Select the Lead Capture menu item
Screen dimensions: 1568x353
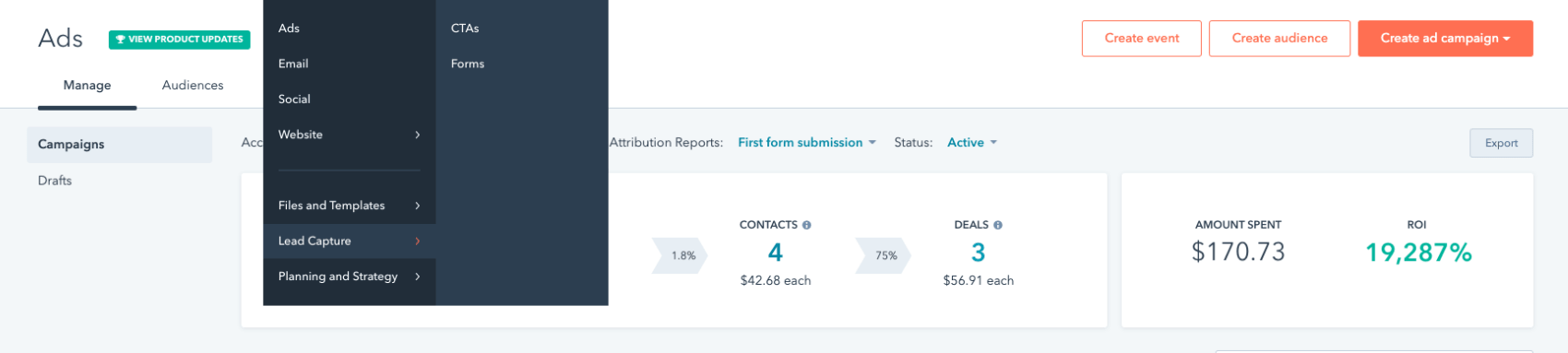click(x=349, y=241)
